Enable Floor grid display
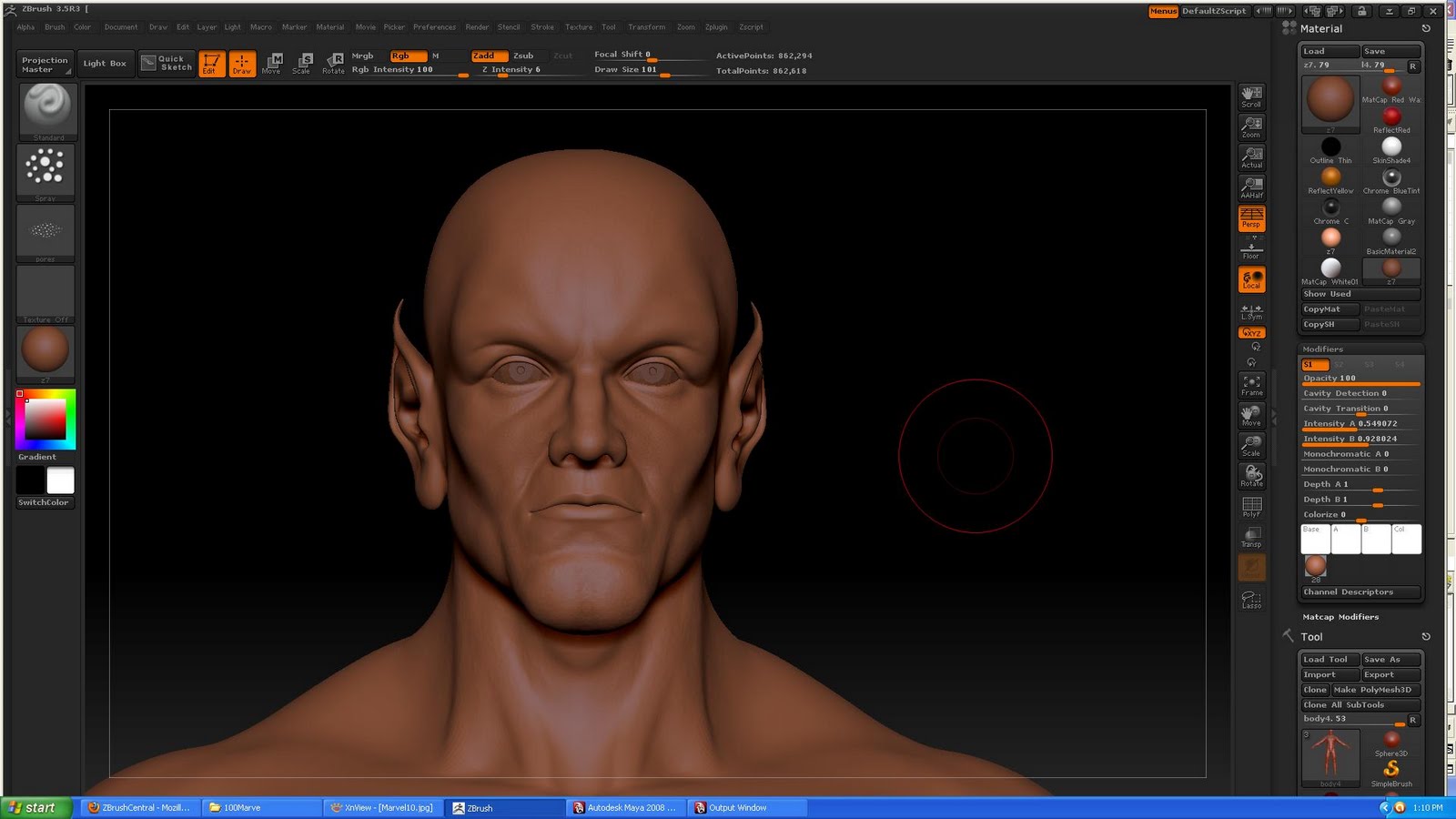The width and height of the screenshot is (1456, 819). click(1251, 251)
